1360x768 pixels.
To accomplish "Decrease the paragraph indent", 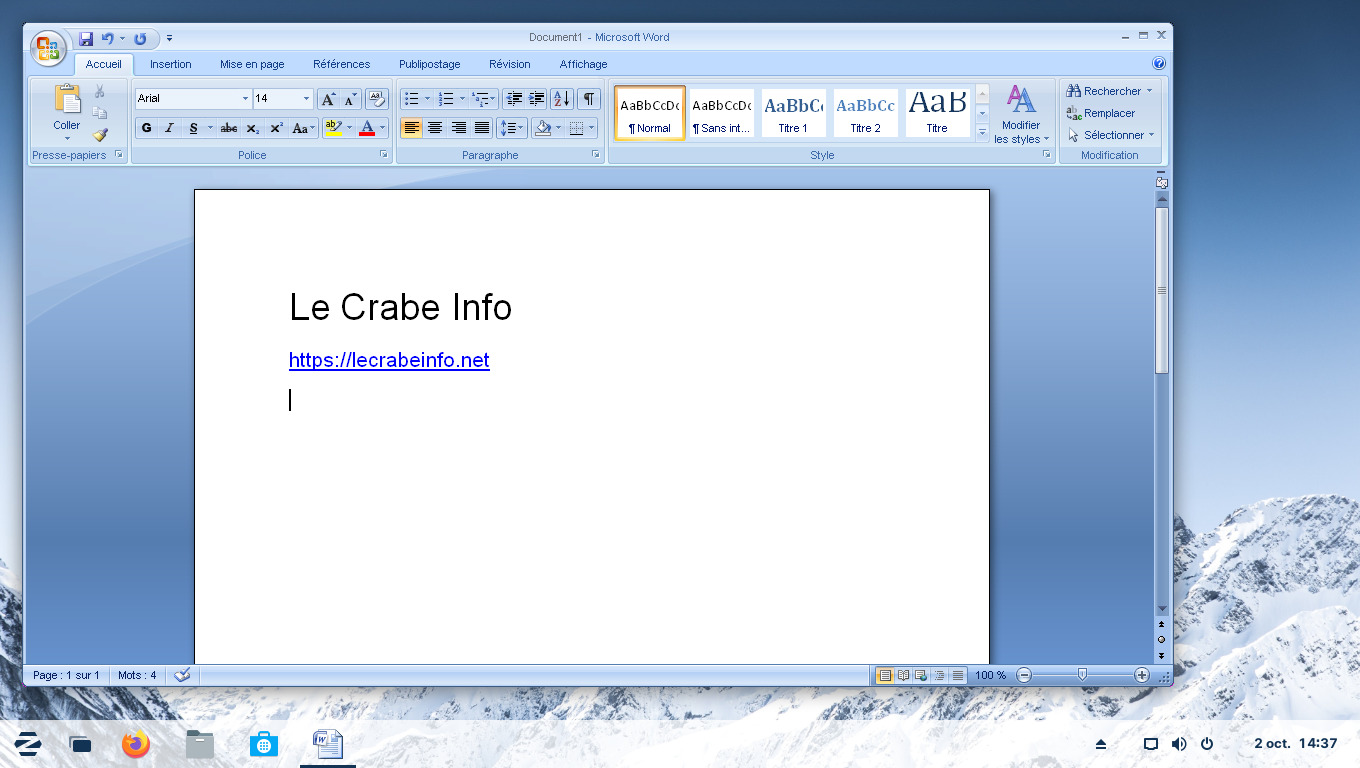I will tap(514, 99).
